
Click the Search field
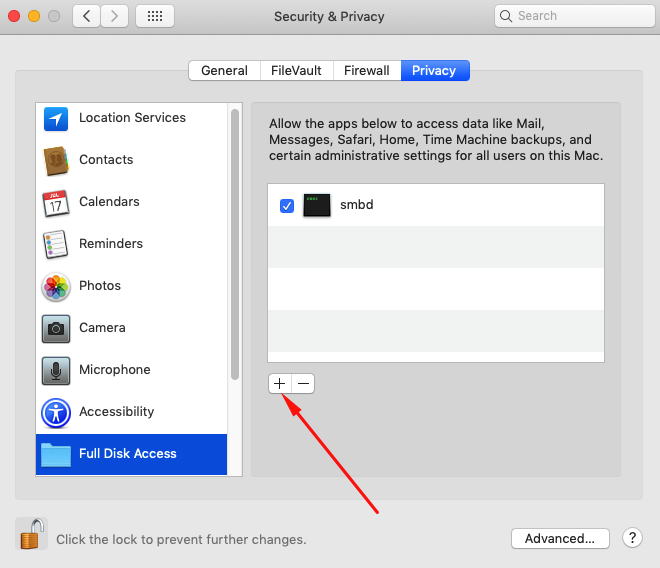[570, 16]
